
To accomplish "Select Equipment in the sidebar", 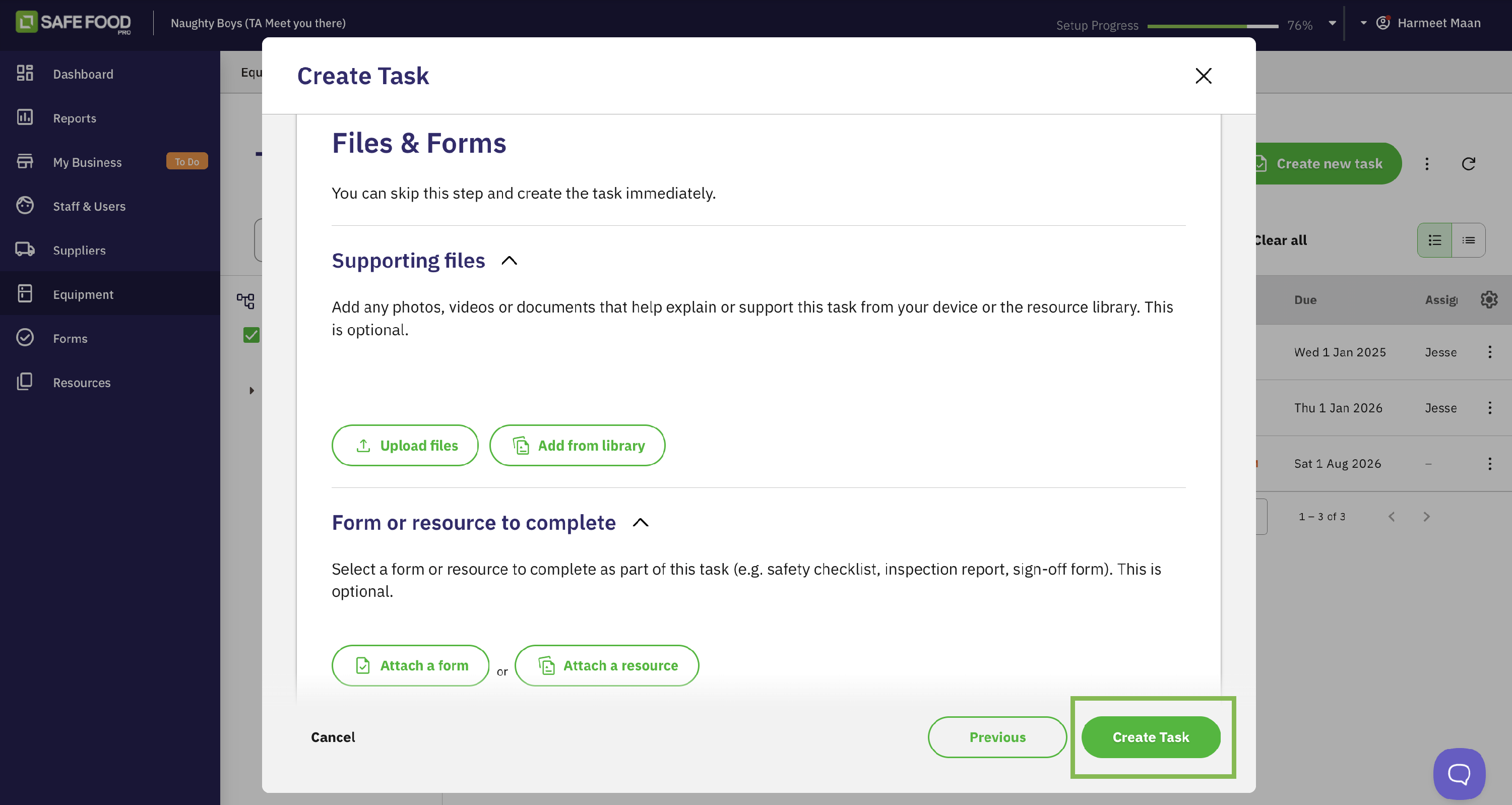I will point(110,293).
